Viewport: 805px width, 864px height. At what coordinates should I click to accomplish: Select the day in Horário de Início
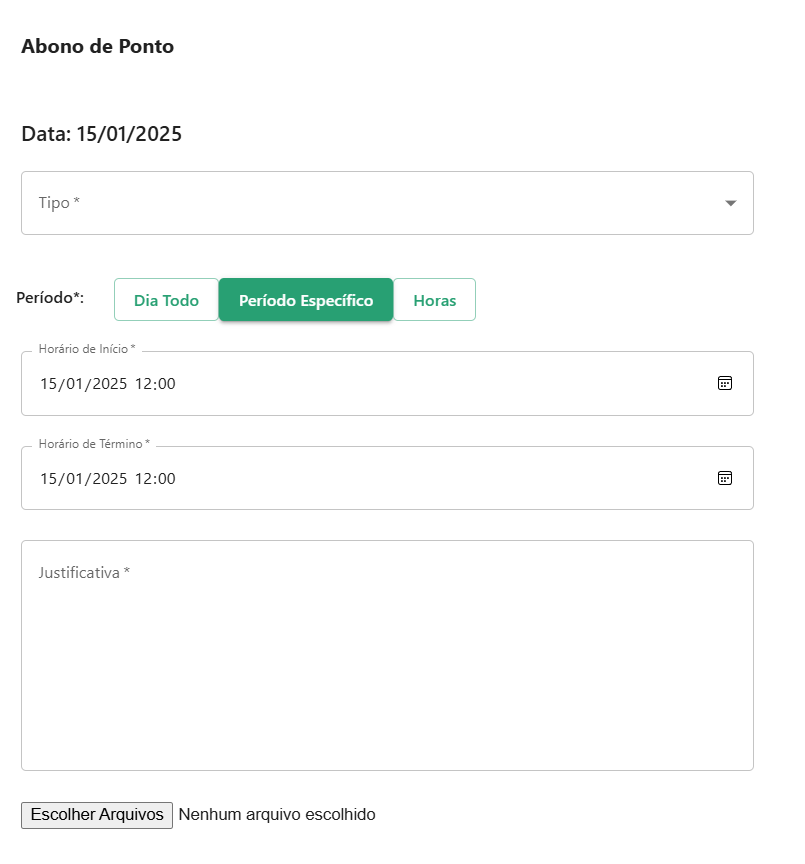pos(48,384)
